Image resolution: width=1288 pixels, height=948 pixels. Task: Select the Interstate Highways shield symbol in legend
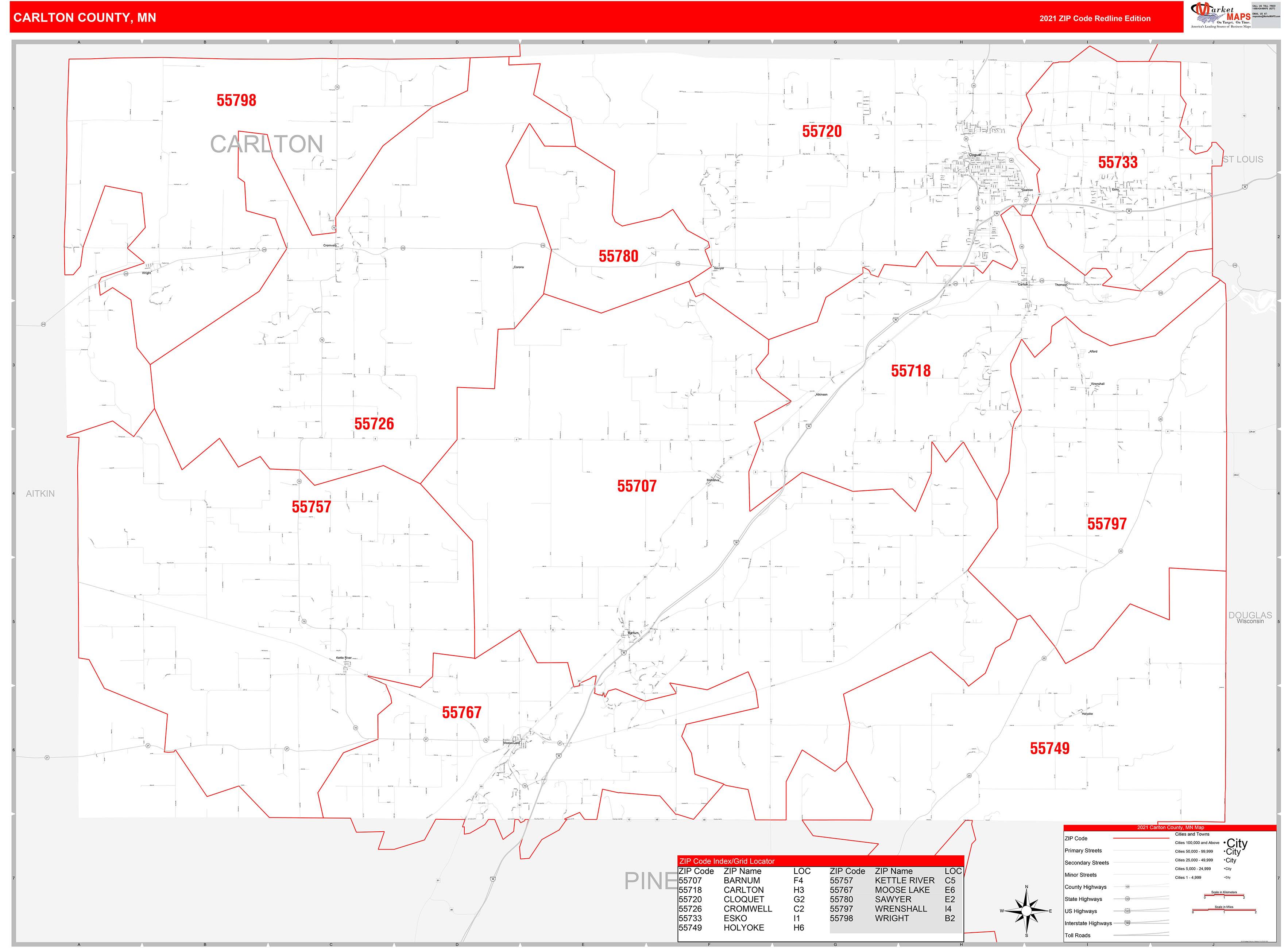coord(1127,923)
